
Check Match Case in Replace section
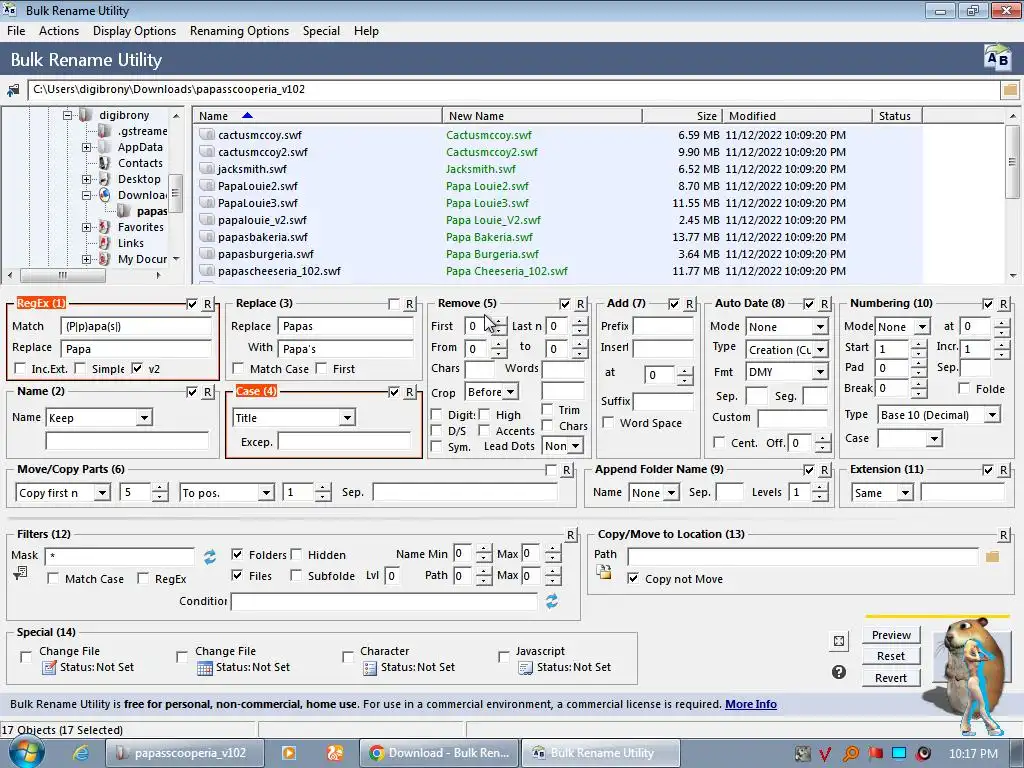point(238,368)
